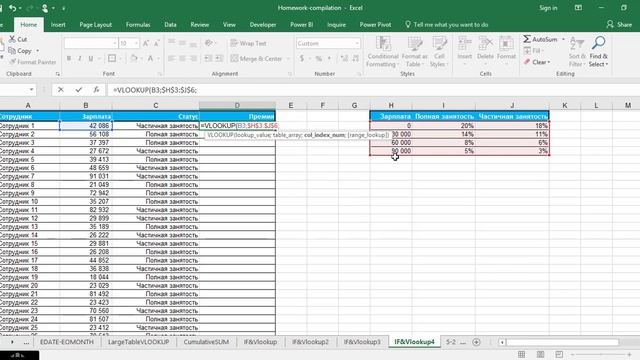Click the Share button
640x360 pixels.
619,24
